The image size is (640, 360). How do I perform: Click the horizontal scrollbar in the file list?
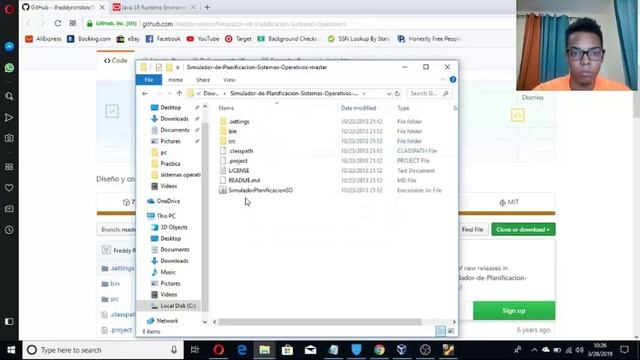pos(320,322)
